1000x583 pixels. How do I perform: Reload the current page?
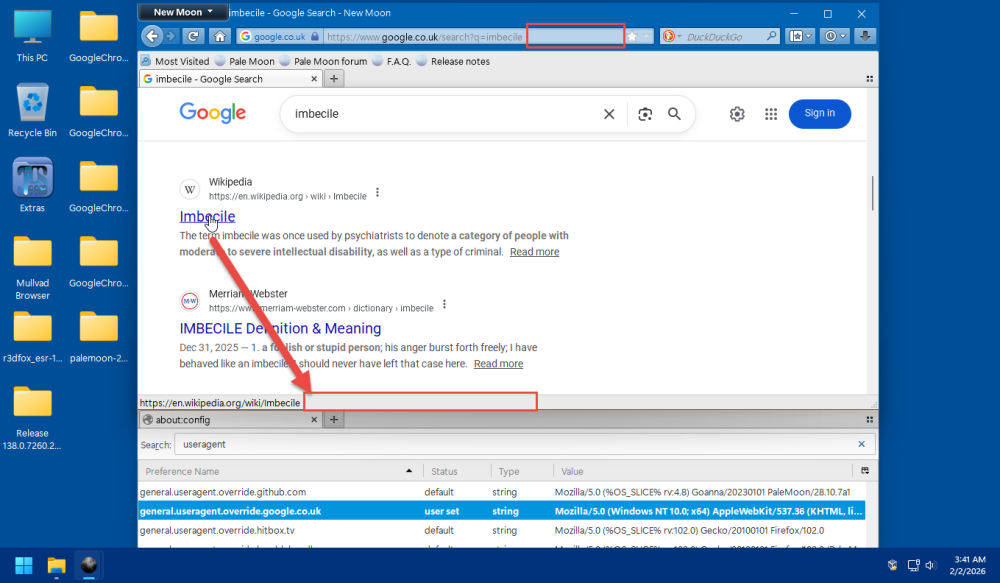pos(194,36)
